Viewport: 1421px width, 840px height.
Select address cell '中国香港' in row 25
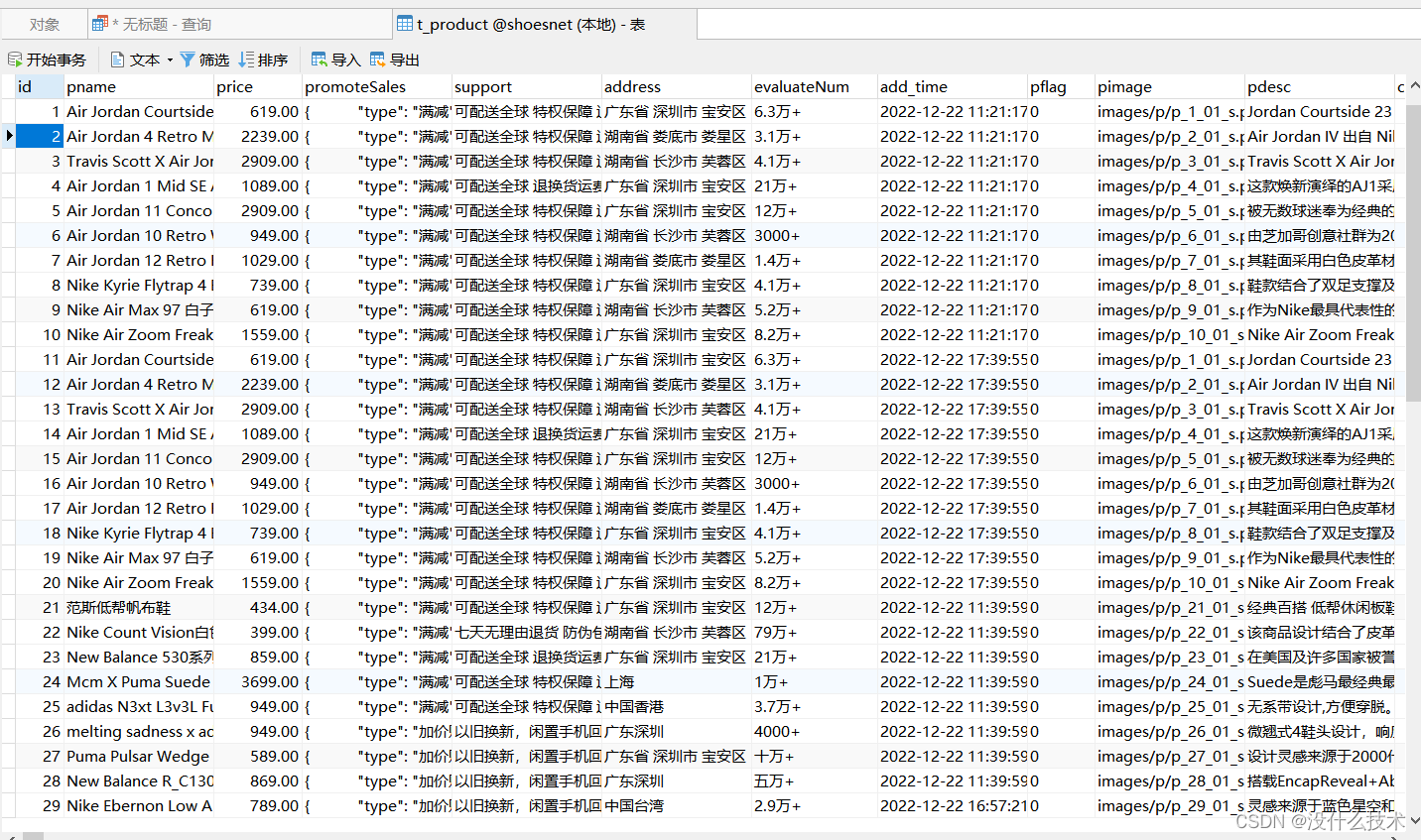[x=677, y=706]
